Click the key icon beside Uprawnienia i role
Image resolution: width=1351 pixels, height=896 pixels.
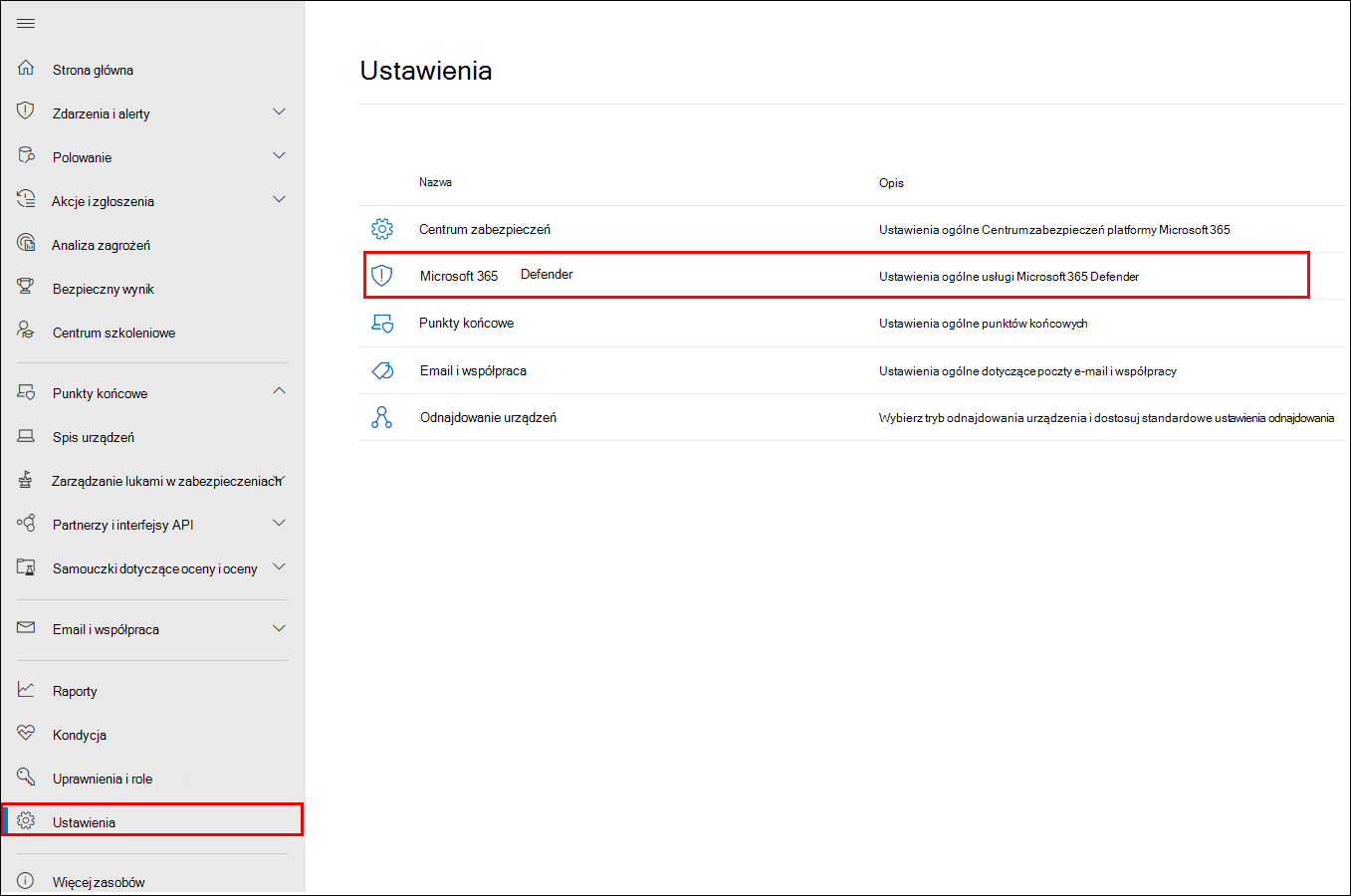click(x=26, y=777)
